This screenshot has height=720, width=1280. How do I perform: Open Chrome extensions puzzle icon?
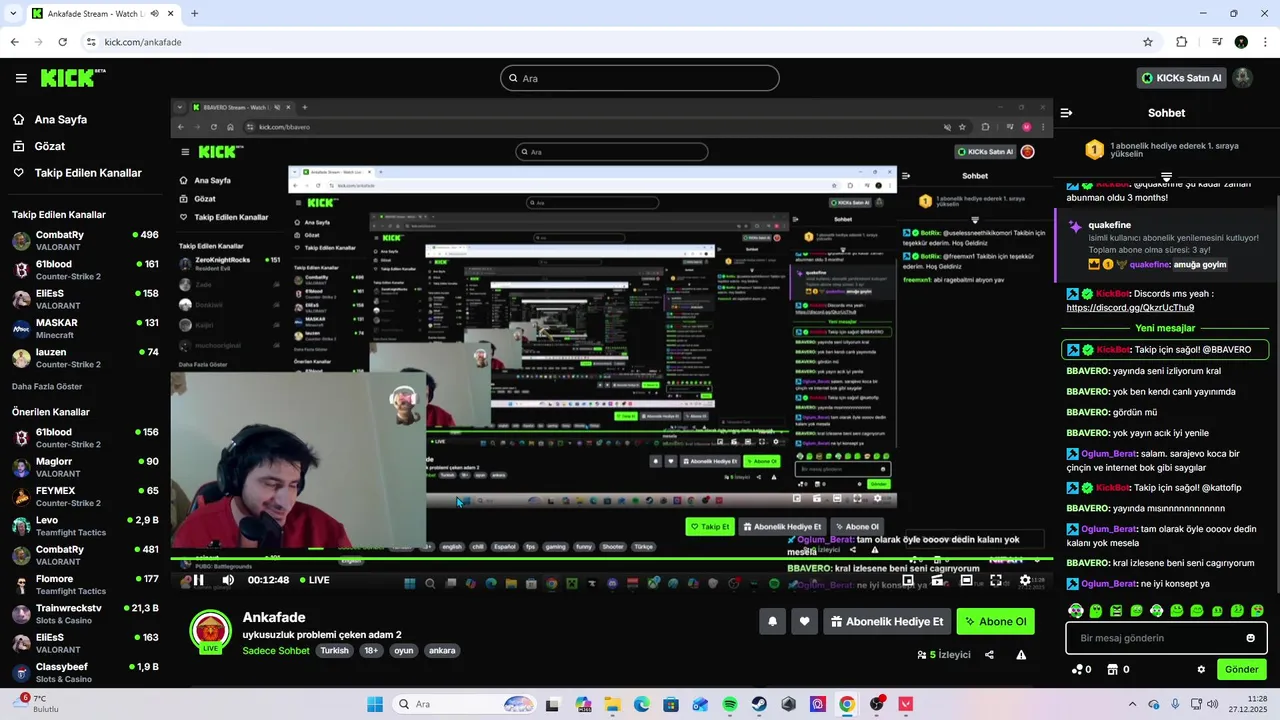(1181, 42)
